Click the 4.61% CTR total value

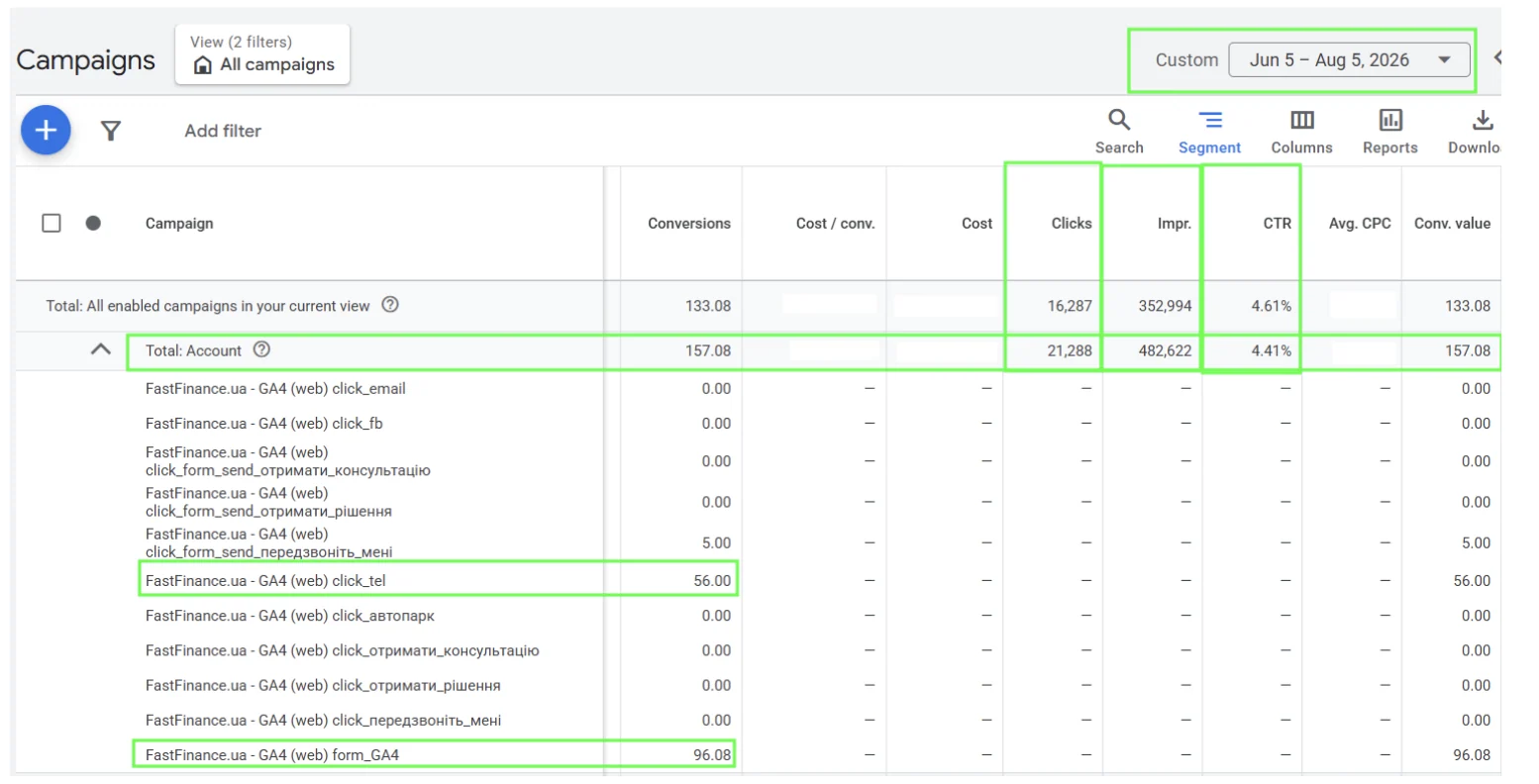point(1272,306)
